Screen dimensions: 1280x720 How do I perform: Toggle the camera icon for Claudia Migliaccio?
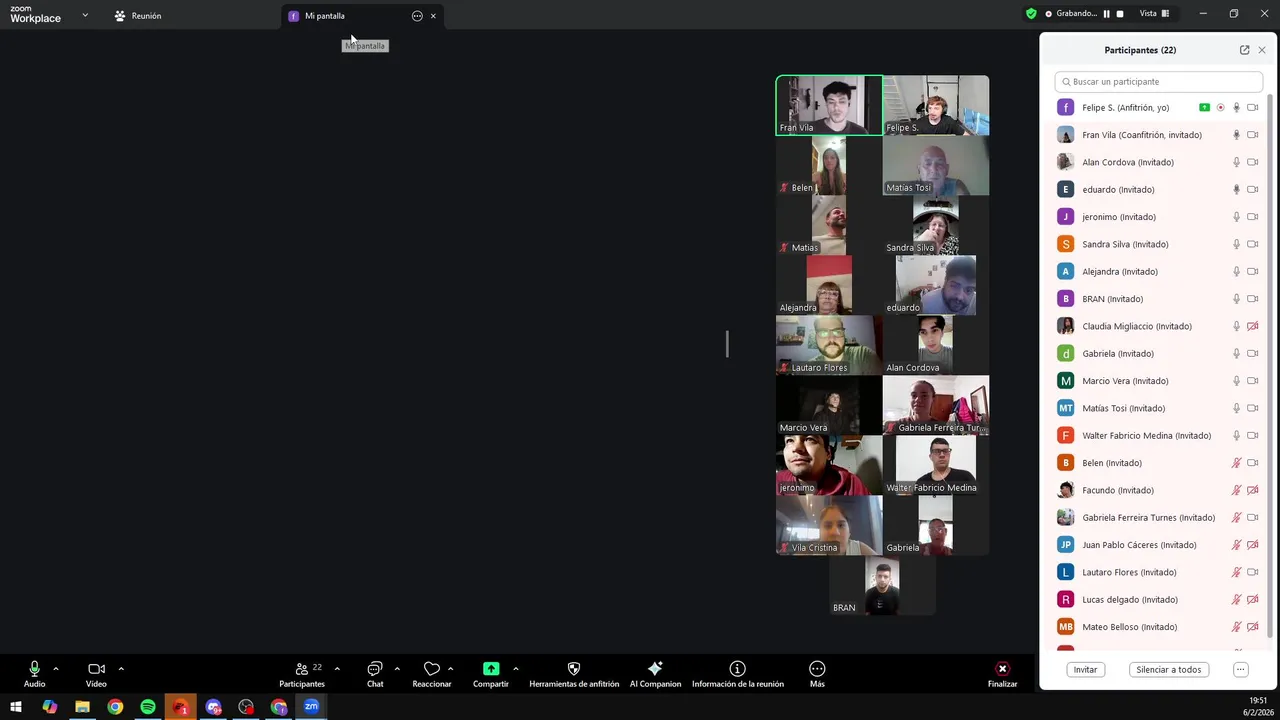[1252, 326]
